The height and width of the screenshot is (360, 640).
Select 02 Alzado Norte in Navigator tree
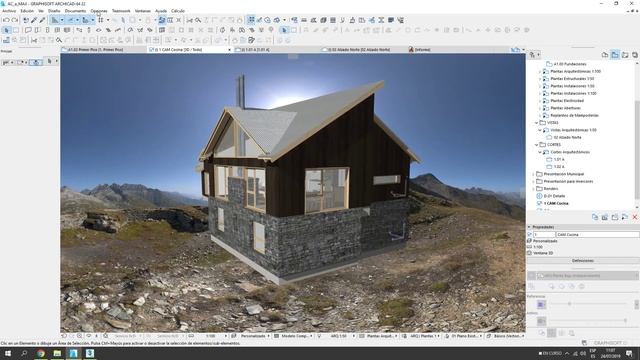[x=568, y=138]
